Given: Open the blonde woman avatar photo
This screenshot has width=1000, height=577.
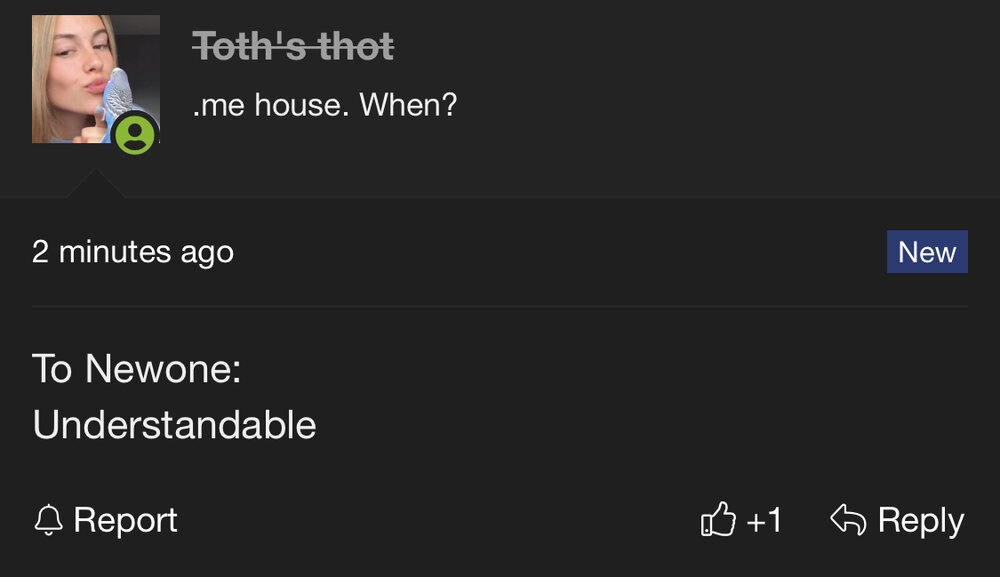Looking at the screenshot, I should pyautogui.click(x=96, y=79).
